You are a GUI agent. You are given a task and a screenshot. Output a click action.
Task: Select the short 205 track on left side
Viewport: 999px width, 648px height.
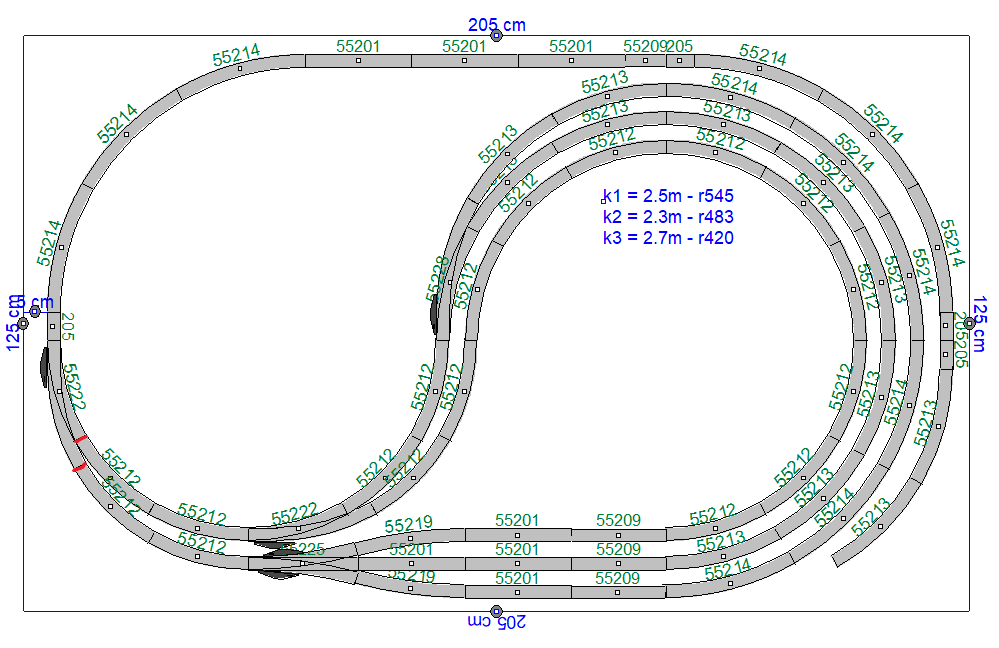51,326
